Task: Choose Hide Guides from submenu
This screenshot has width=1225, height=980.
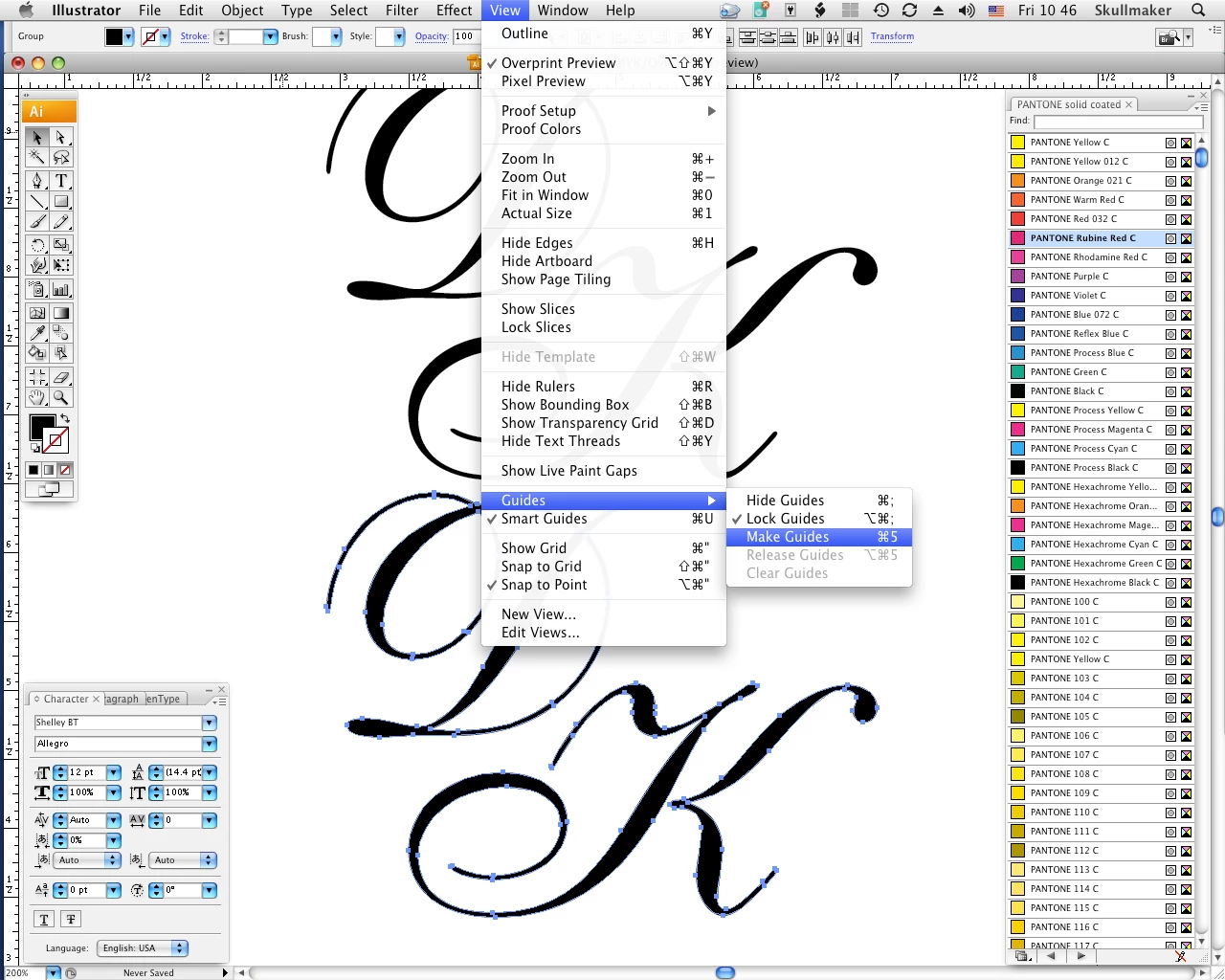Action: click(x=819, y=501)
